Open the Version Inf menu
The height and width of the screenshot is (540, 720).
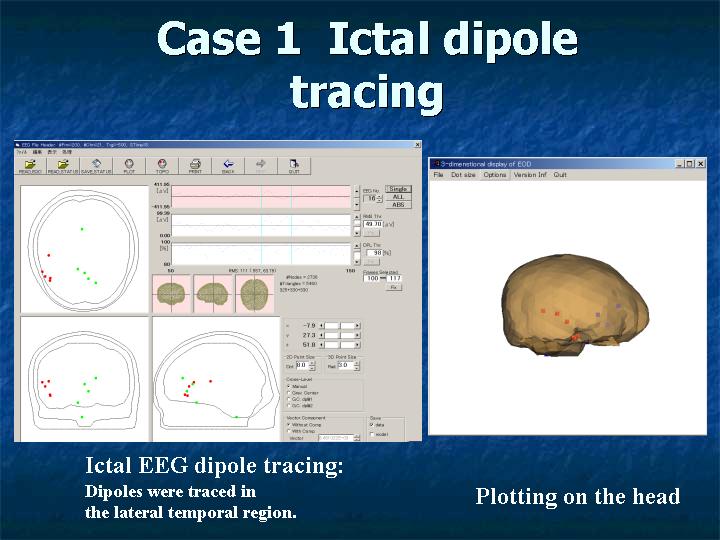point(530,175)
